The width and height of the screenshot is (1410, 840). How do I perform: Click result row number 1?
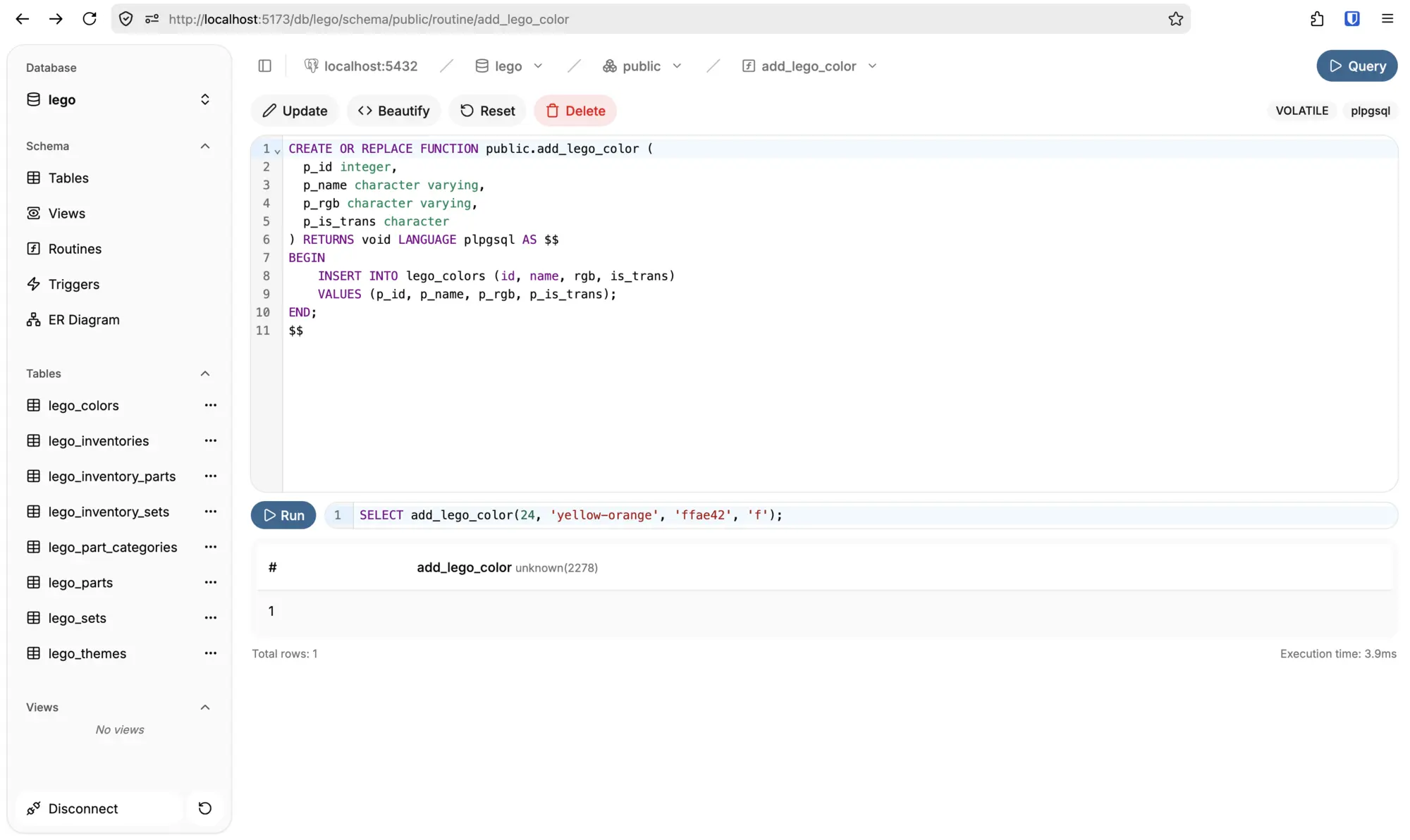click(271, 611)
